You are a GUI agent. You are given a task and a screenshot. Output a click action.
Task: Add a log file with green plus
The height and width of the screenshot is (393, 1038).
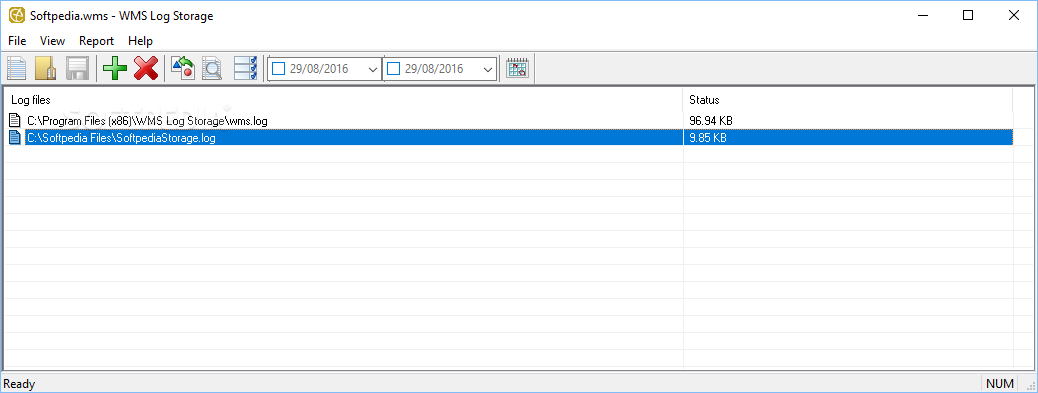[x=115, y=68]
